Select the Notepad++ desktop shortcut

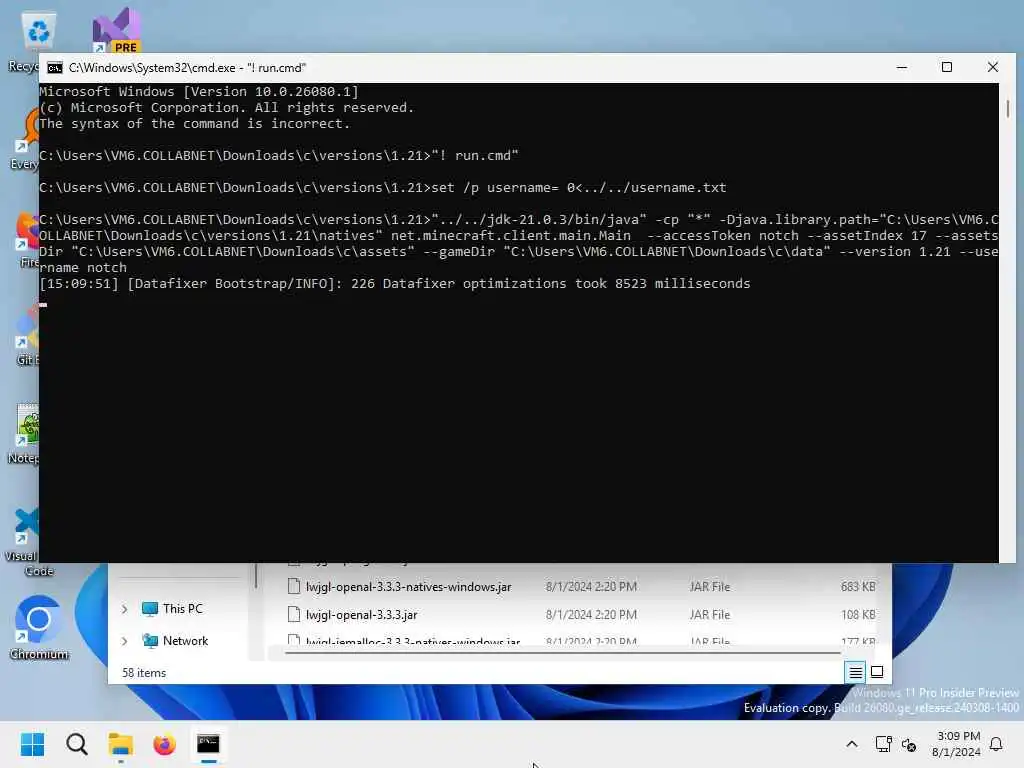(24, 434)
